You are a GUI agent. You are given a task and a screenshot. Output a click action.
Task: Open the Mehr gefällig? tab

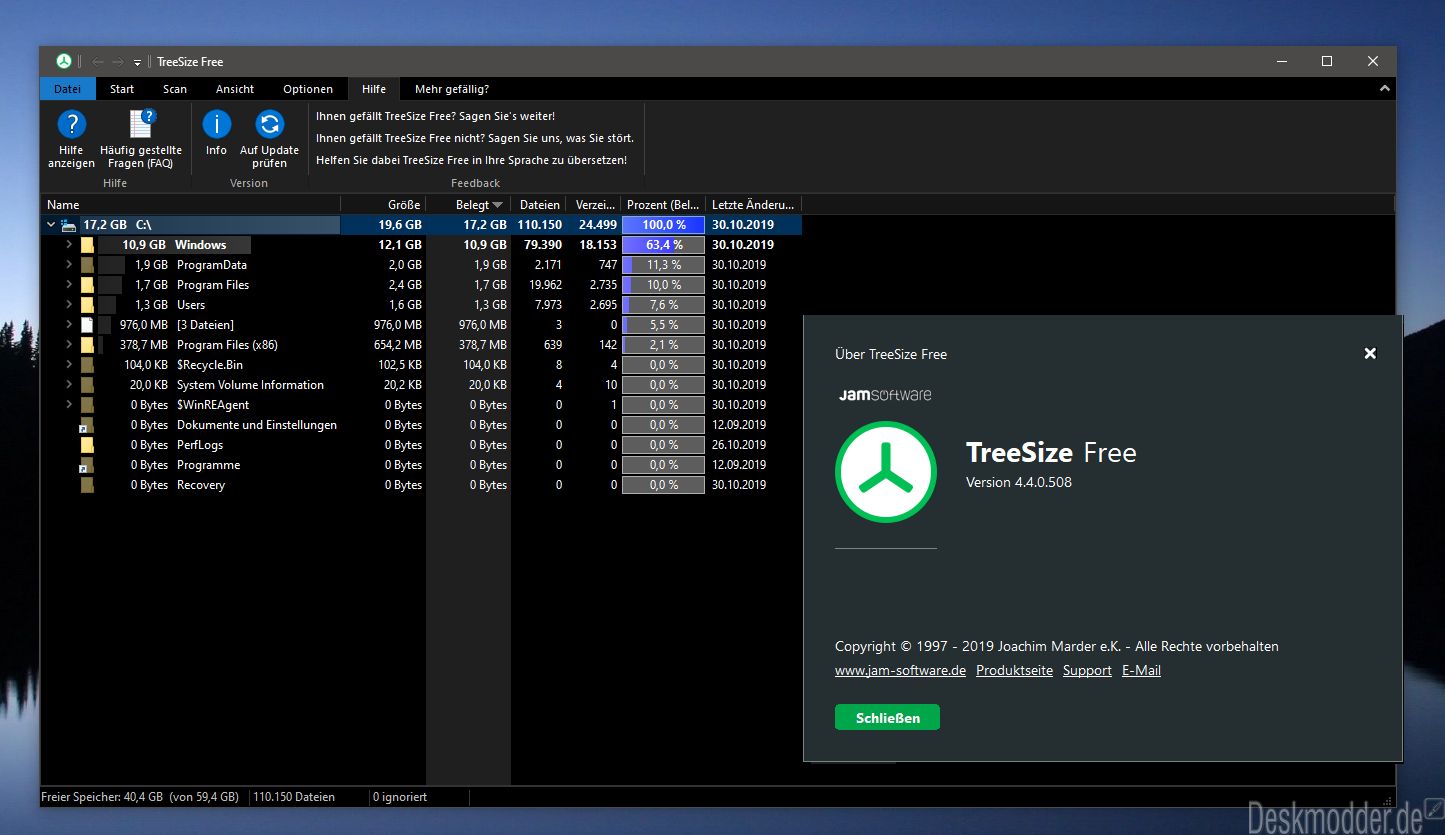(452, 89)
